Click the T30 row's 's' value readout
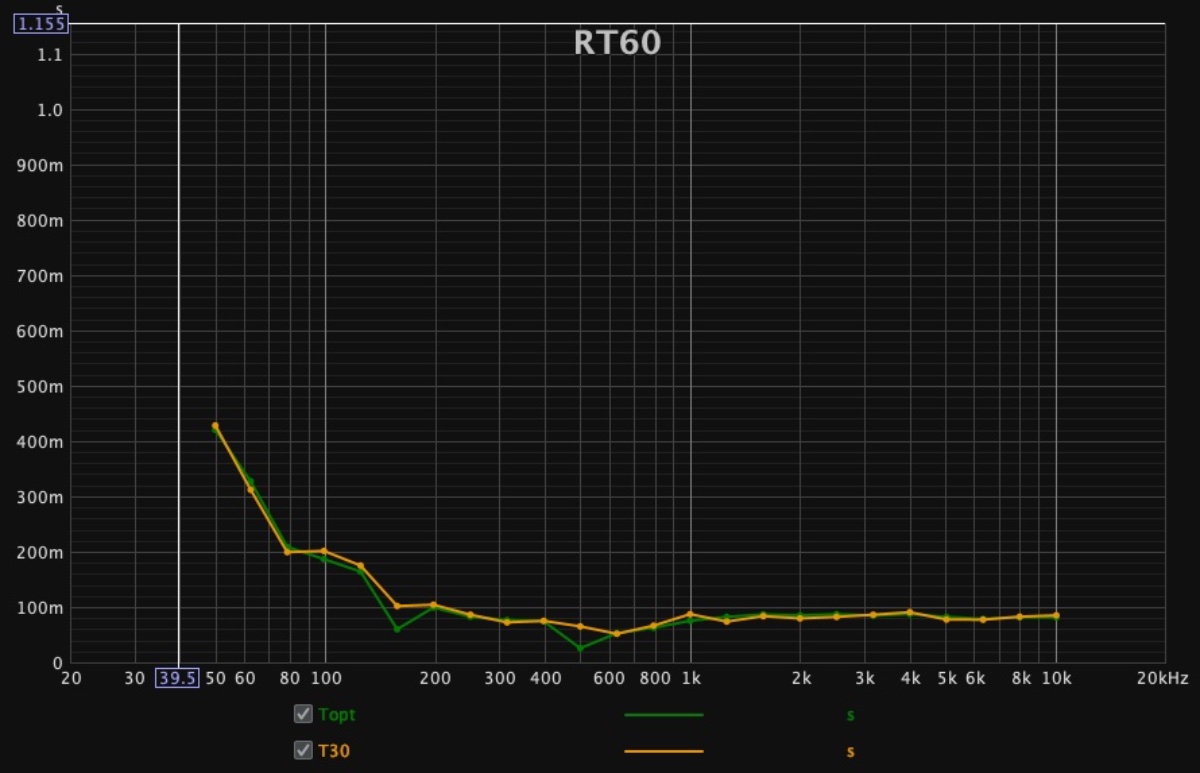 (850, 751)
